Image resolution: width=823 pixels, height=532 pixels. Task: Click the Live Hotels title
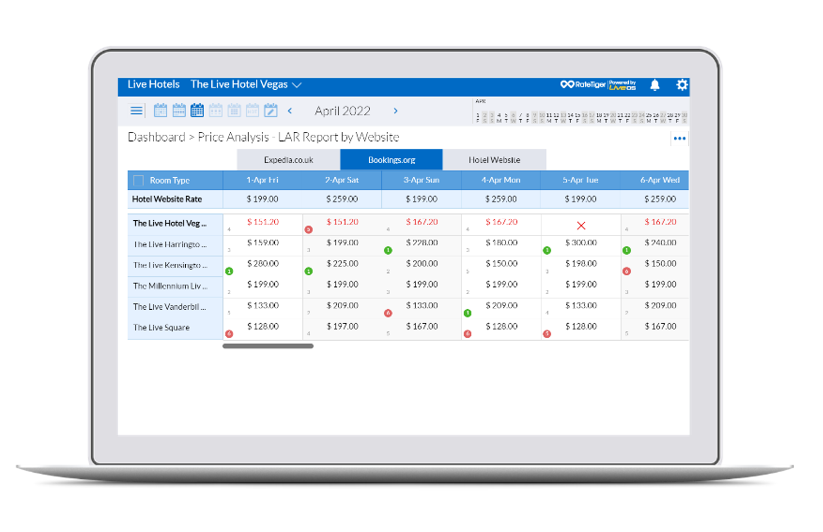[x=153, y=84]
